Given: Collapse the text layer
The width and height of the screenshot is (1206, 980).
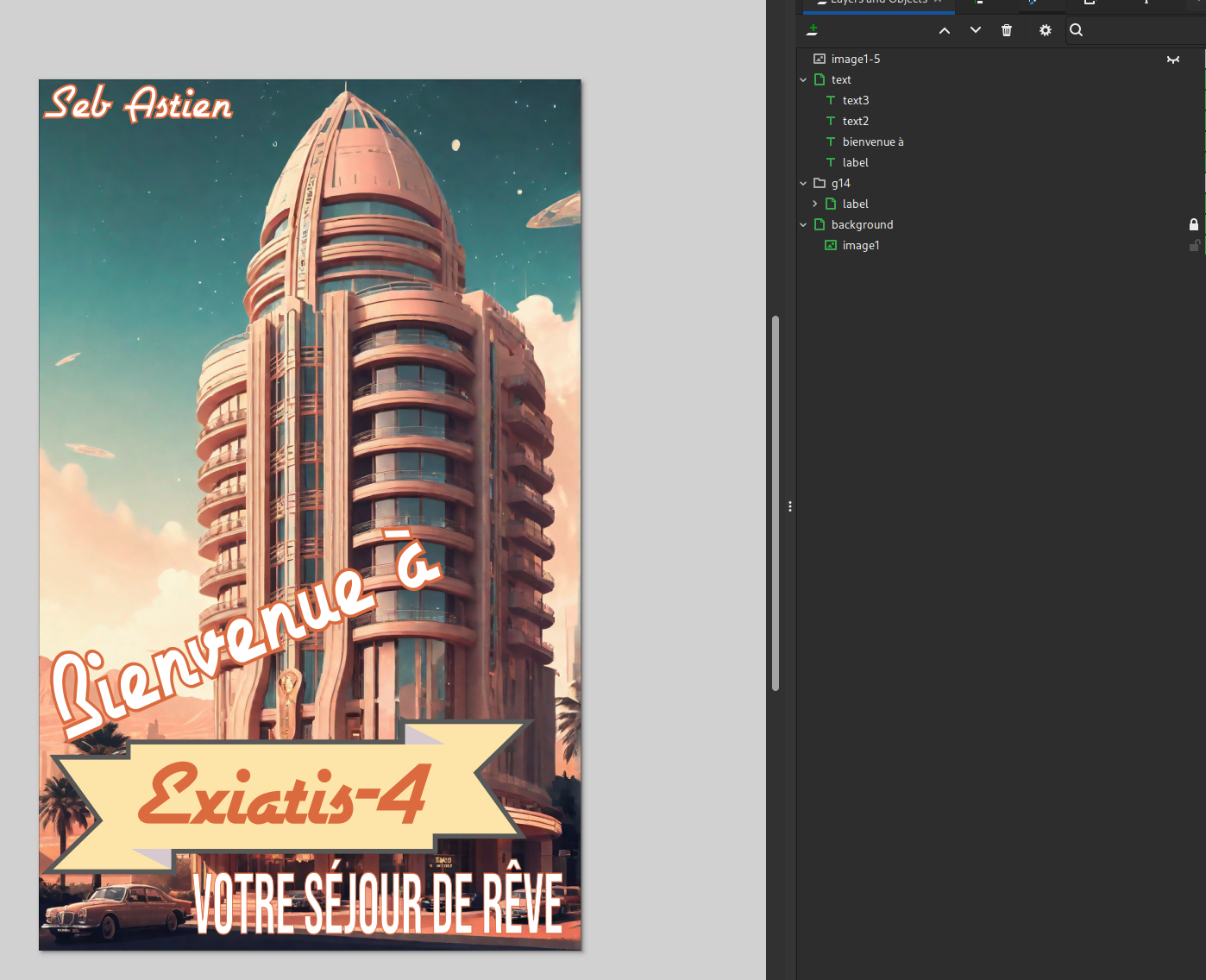Looking at the screenshot, I should pos(803,80).
